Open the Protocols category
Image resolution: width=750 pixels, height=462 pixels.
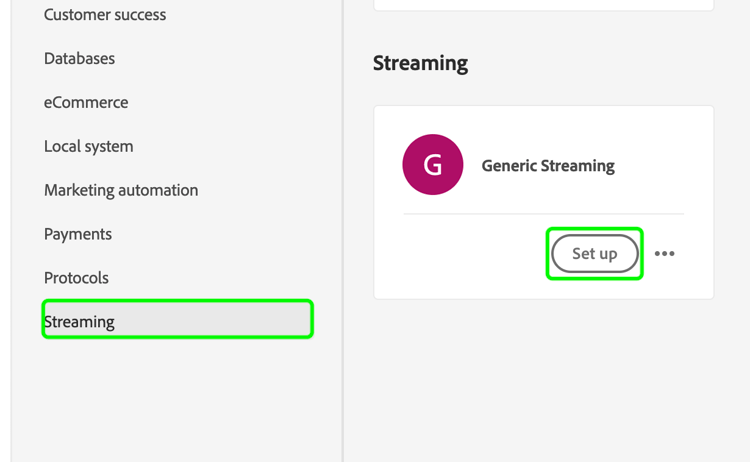point(76,278)
